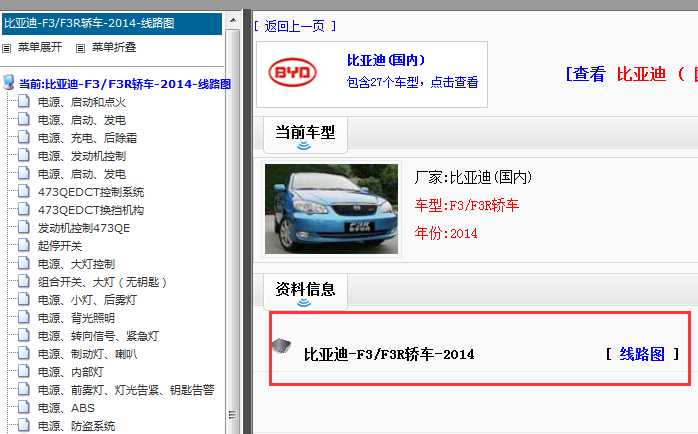Click the page icon for 电源、小灯、后雾灯

click(24, 299)
